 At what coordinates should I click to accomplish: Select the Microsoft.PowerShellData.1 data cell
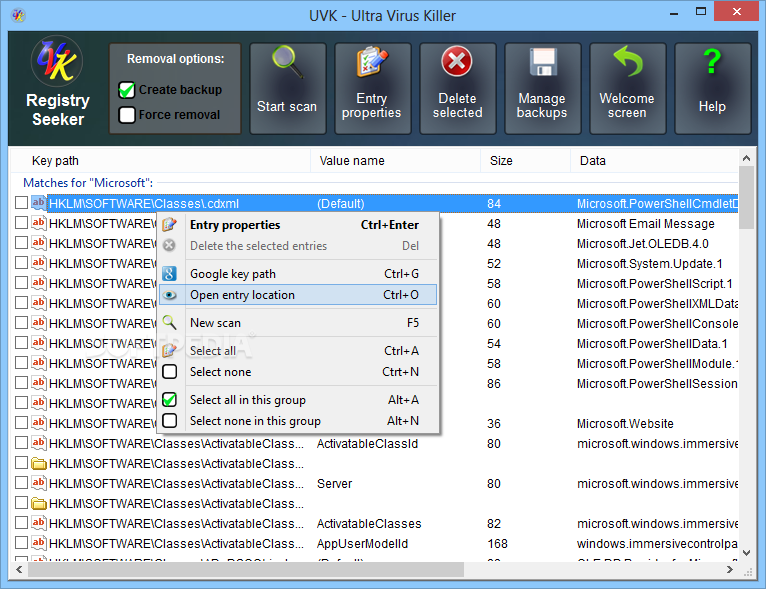[x=652, y=343]
